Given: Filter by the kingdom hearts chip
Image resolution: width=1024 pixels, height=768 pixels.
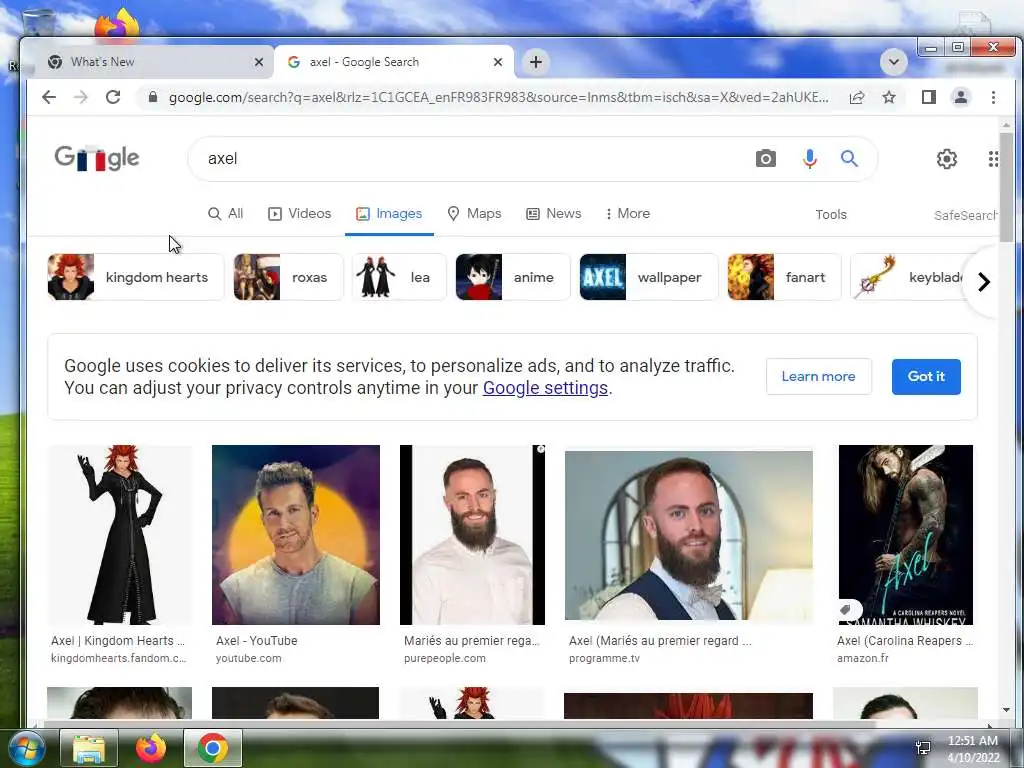Looking at the screenshot, I should [x=135, y=277].
